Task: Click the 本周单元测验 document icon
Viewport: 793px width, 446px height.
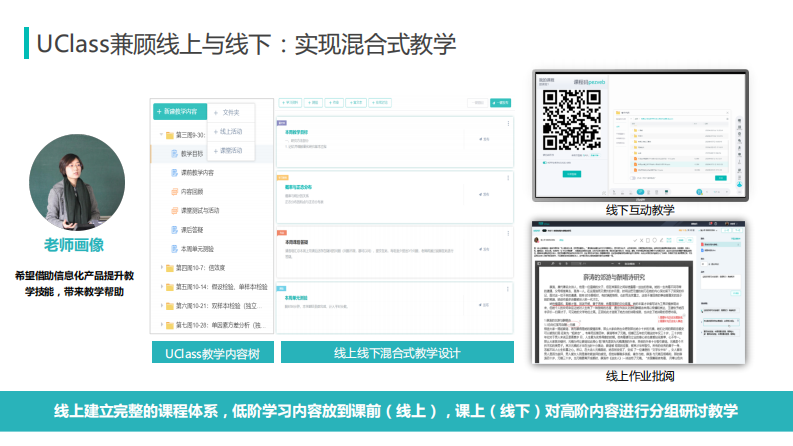Action: (x=174, y=249)
